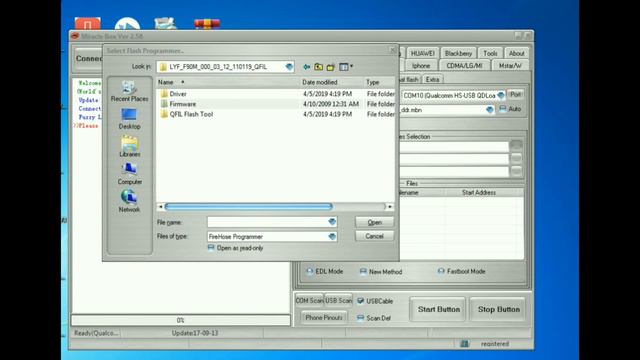This screenshot has width=640, height=360.
Task: Click the File name input field
Action: [267, 222]
